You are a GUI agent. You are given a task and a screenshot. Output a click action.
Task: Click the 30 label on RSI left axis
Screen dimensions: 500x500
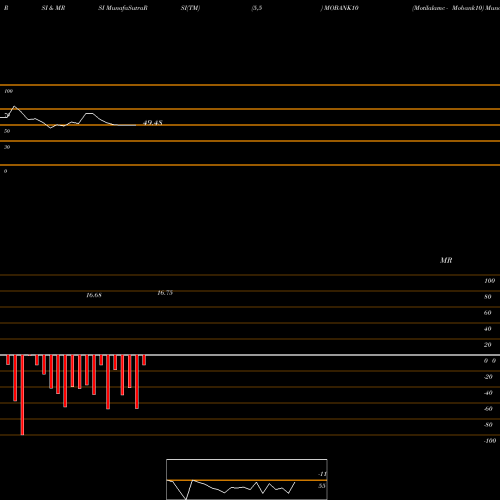(x=7, y=147)
